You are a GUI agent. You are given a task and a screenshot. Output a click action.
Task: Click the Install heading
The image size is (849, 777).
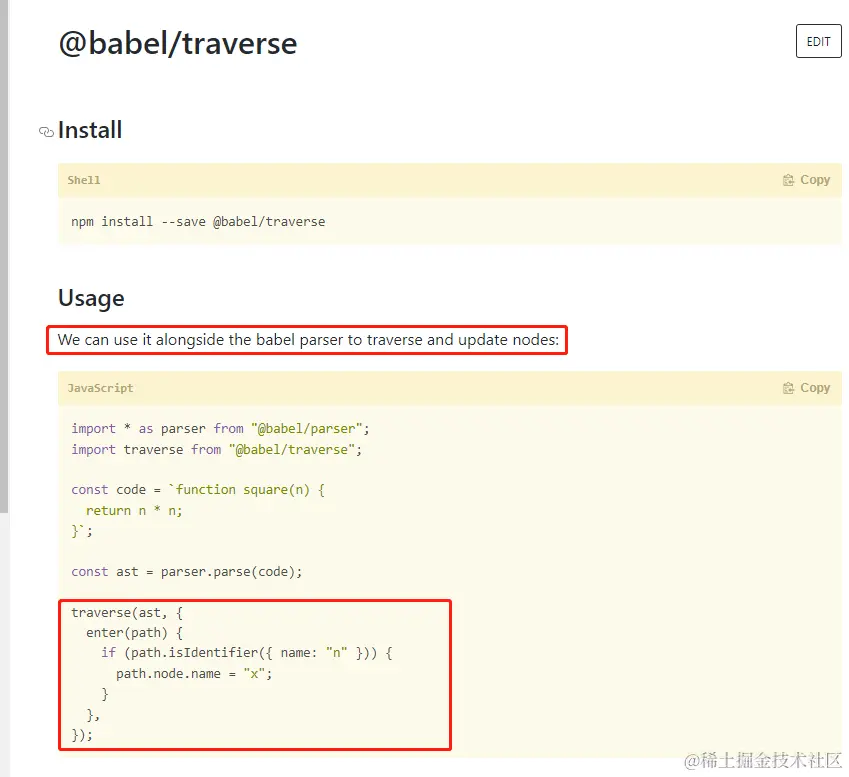tap(90, 130)
